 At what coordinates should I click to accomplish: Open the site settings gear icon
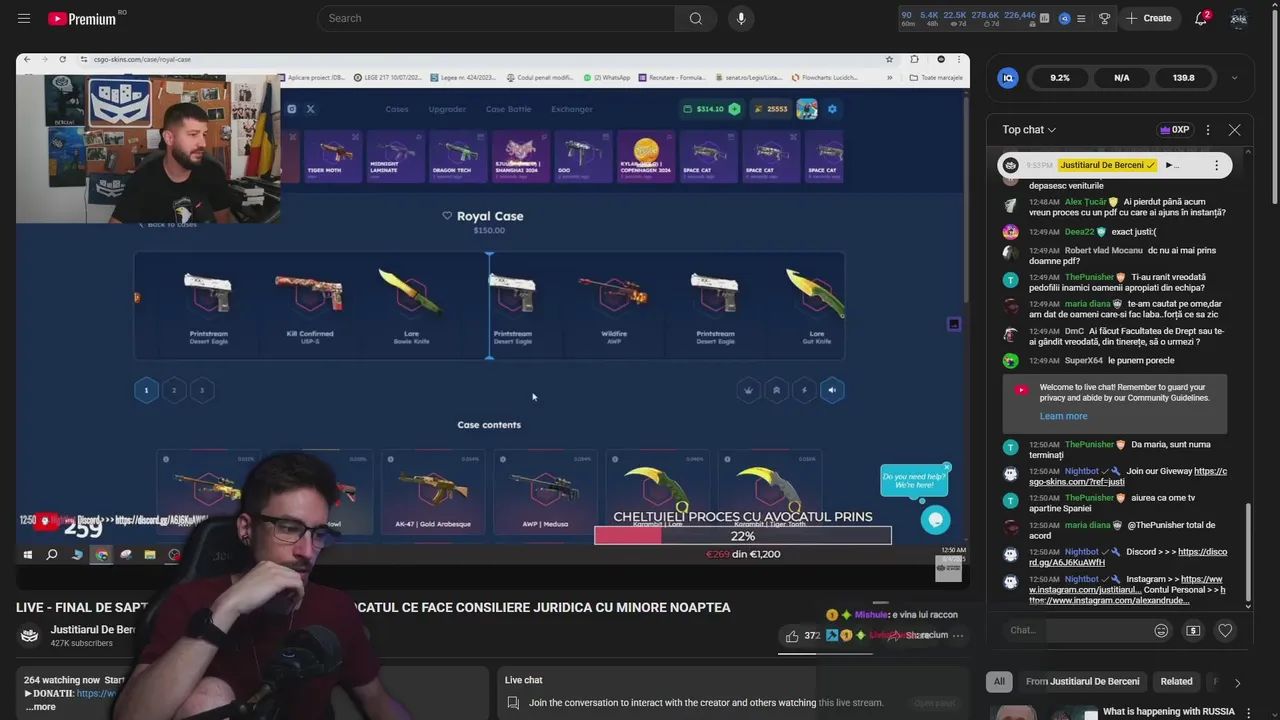pos(832,109)
